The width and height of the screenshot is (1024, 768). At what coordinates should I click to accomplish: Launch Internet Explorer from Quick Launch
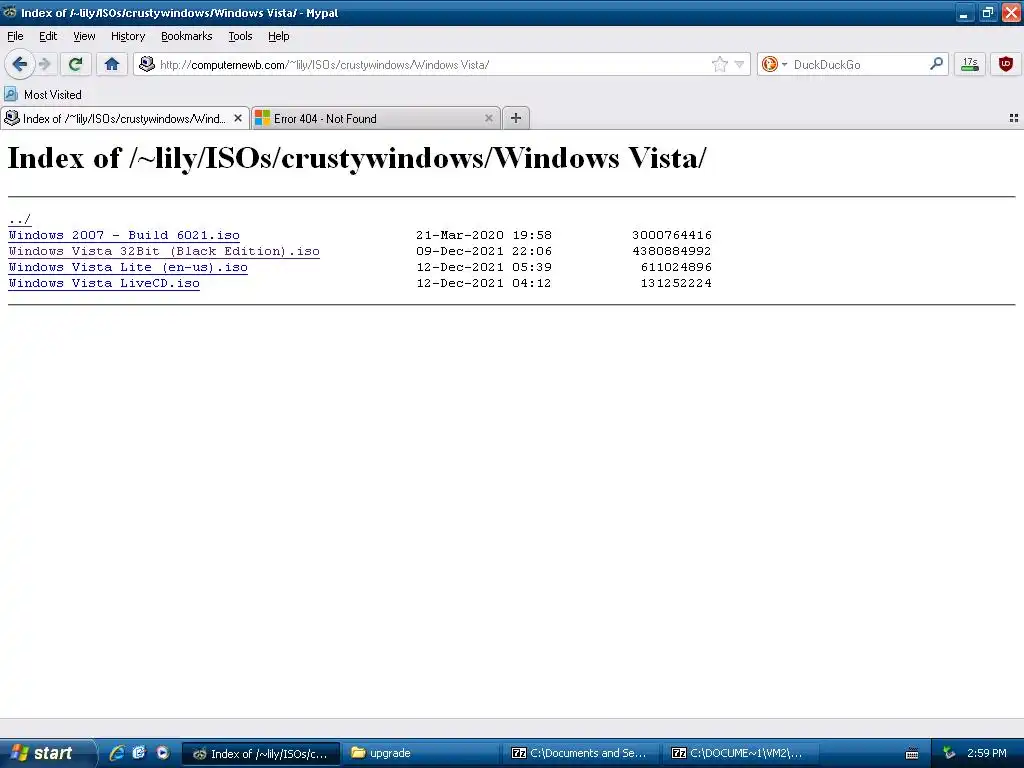(x=116, y=753)
